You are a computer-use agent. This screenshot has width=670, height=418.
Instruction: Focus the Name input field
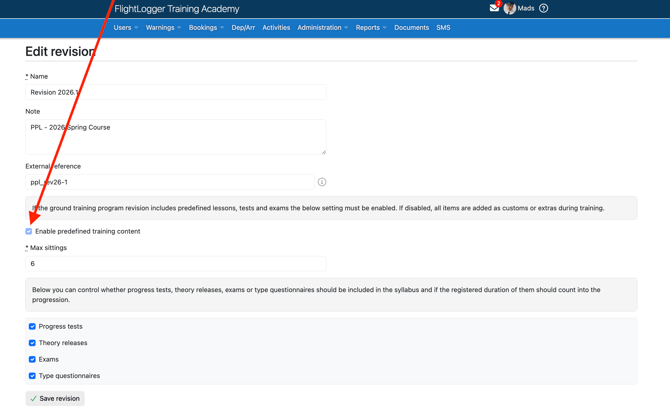click(x=176, y=92)
